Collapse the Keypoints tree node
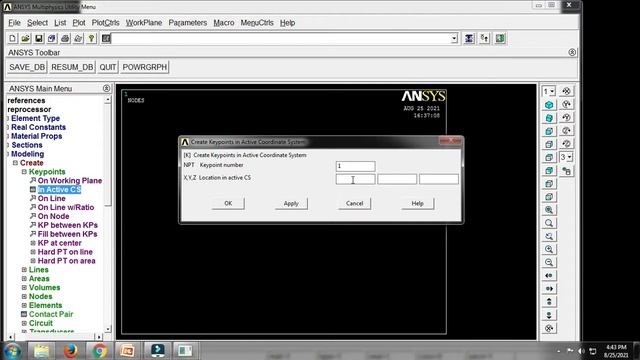This screenshot has height=360, width=640. pyautogui.click(x=24, y=172)
